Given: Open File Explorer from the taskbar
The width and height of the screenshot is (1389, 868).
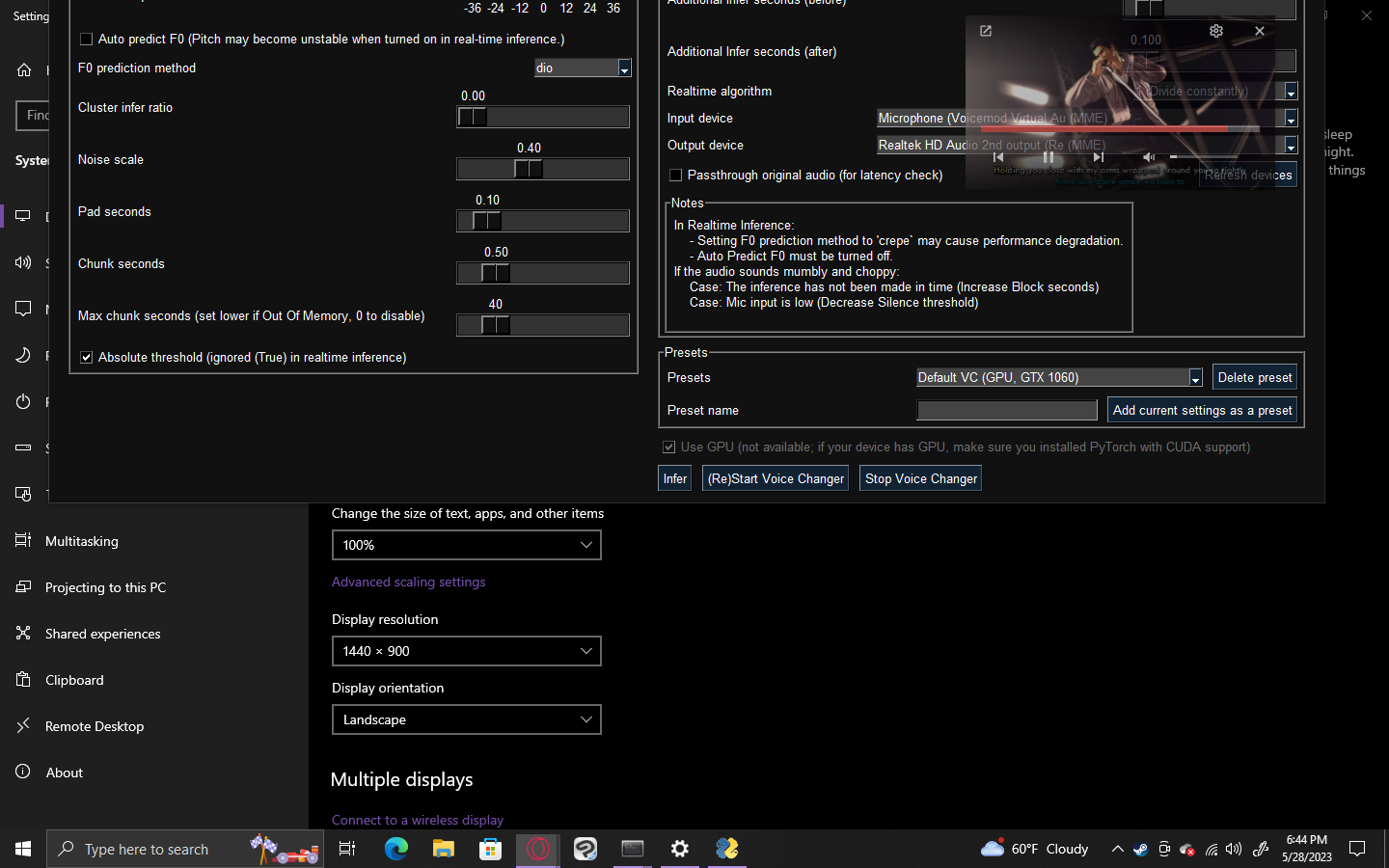Looking at the screenshot, I should (x=444, y=849).
